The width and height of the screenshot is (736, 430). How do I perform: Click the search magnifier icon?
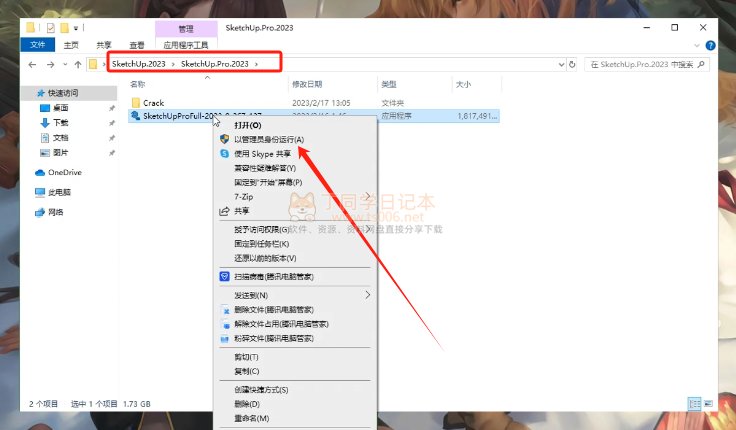(701, 64)
